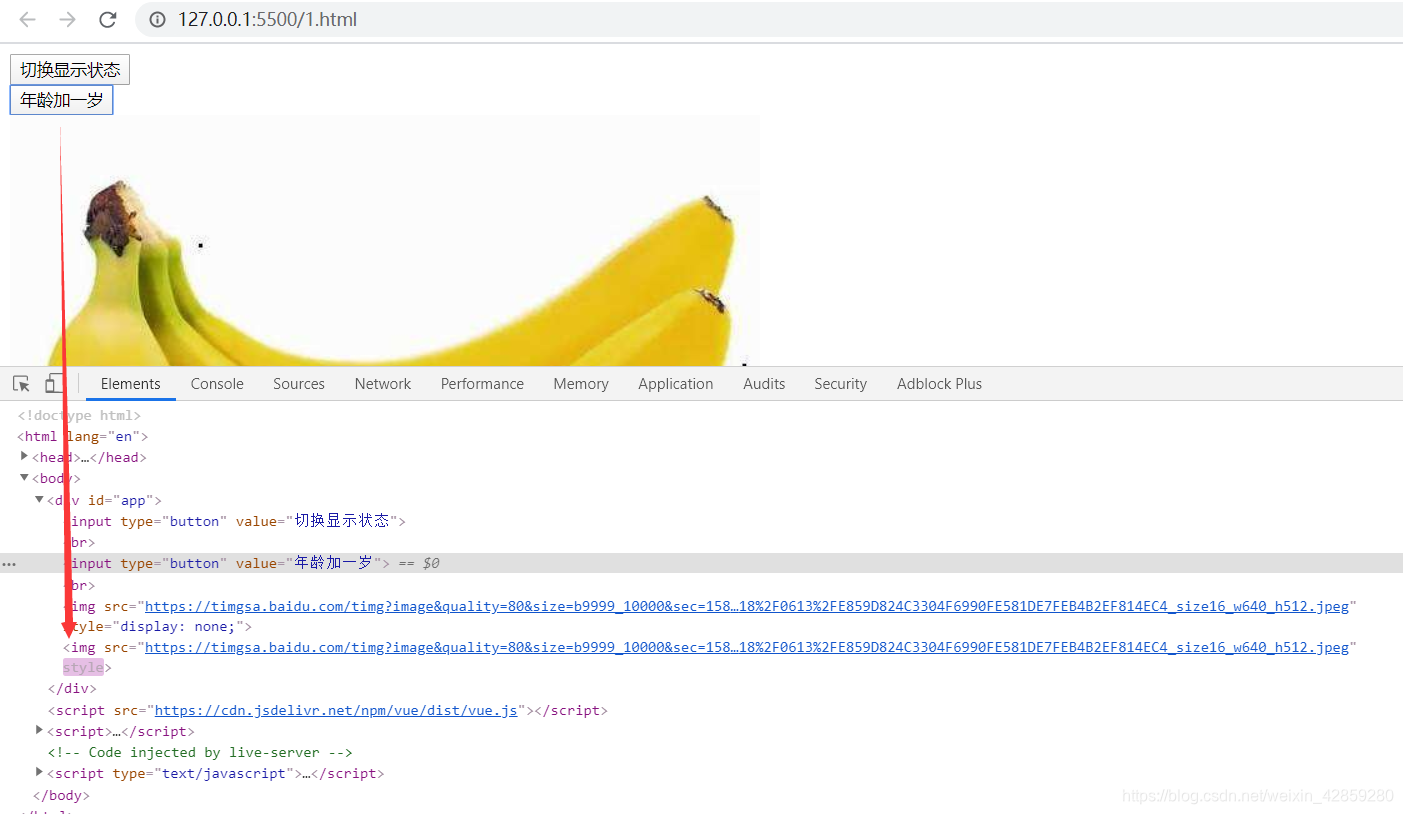Toggle the device toolbar icon in DevTools
This screenshot has width=1403, height=814.
click(x=54, y=384)
